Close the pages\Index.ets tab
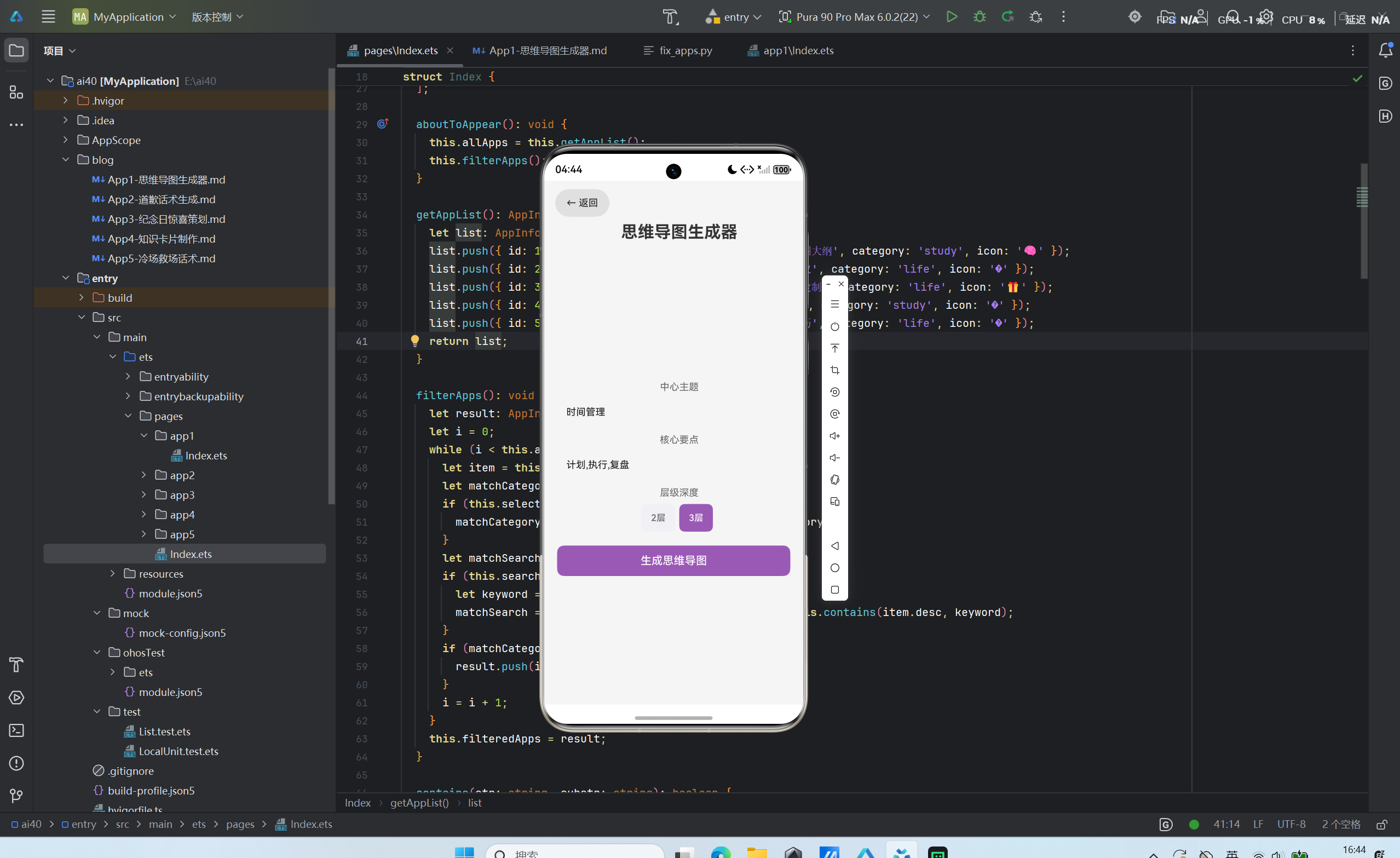 [450, 50]
